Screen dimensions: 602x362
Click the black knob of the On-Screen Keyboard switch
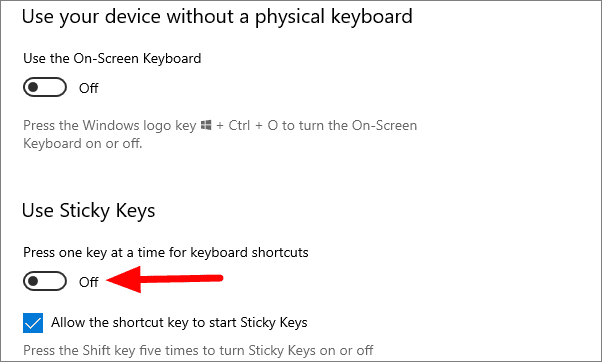pyautogui.click(x=34, y=88)
